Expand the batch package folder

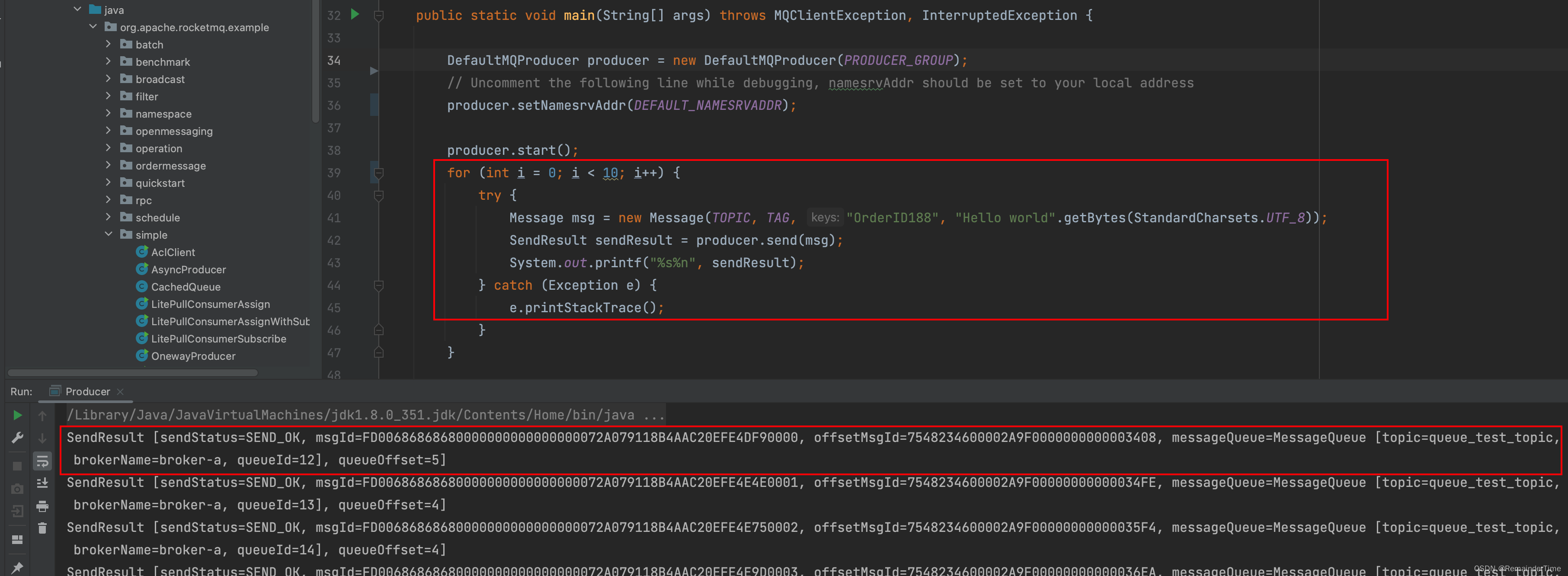click(109, 45)
